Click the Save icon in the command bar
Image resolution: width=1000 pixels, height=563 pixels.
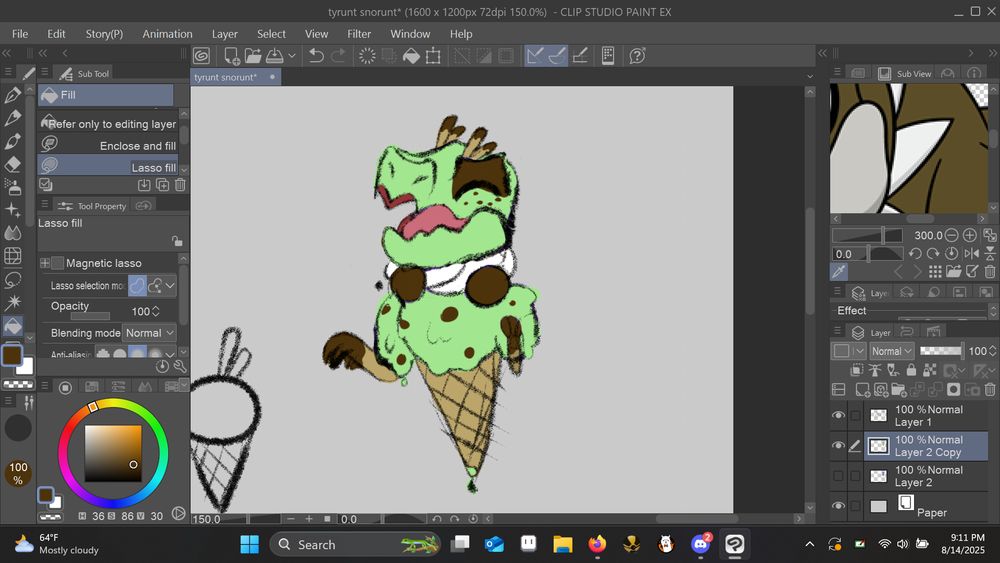pyautogui.click(x=275, y=56)
